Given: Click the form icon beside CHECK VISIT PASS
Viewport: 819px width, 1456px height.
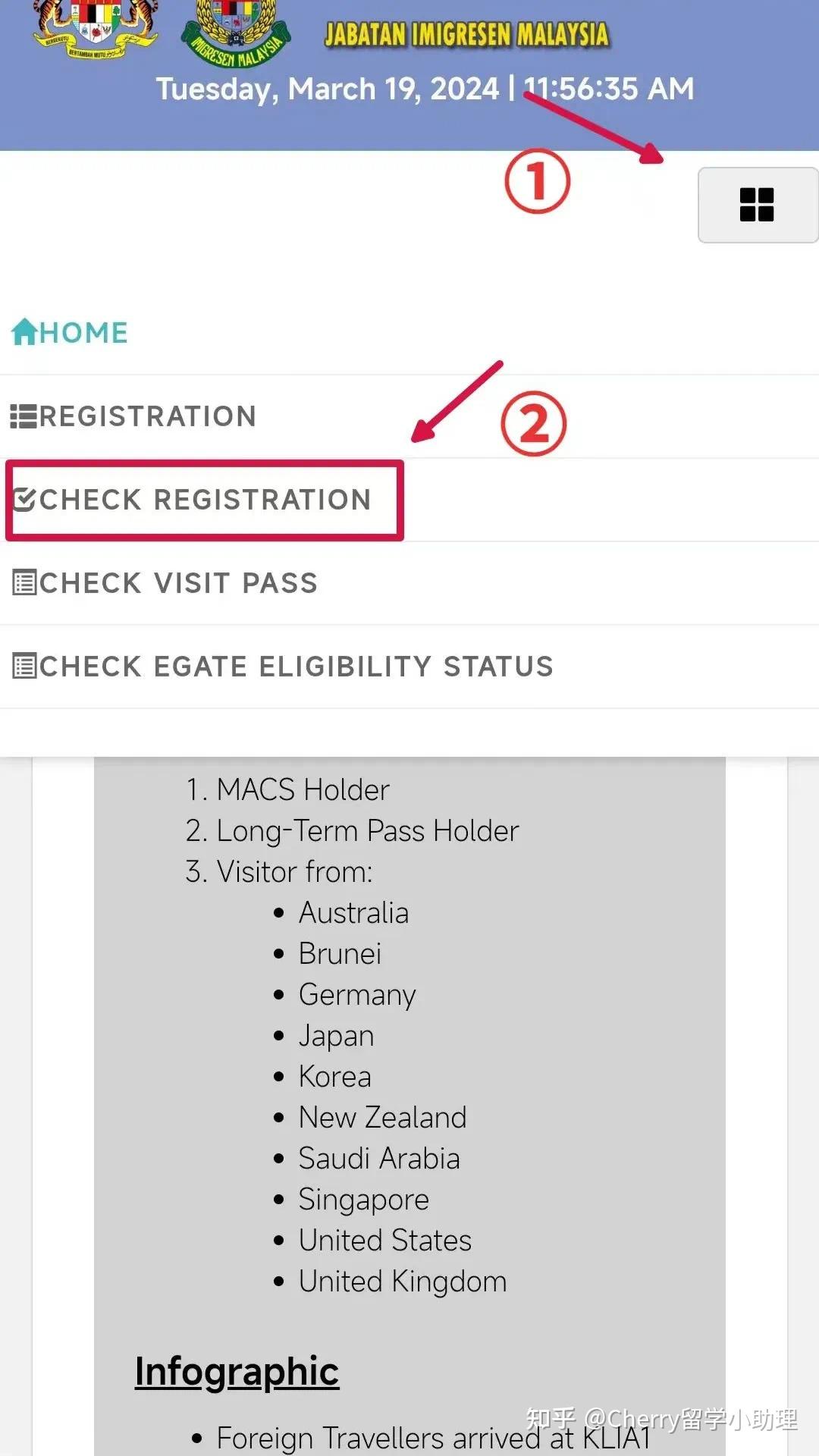Looking at the screenshot, I should click(24, 582).
